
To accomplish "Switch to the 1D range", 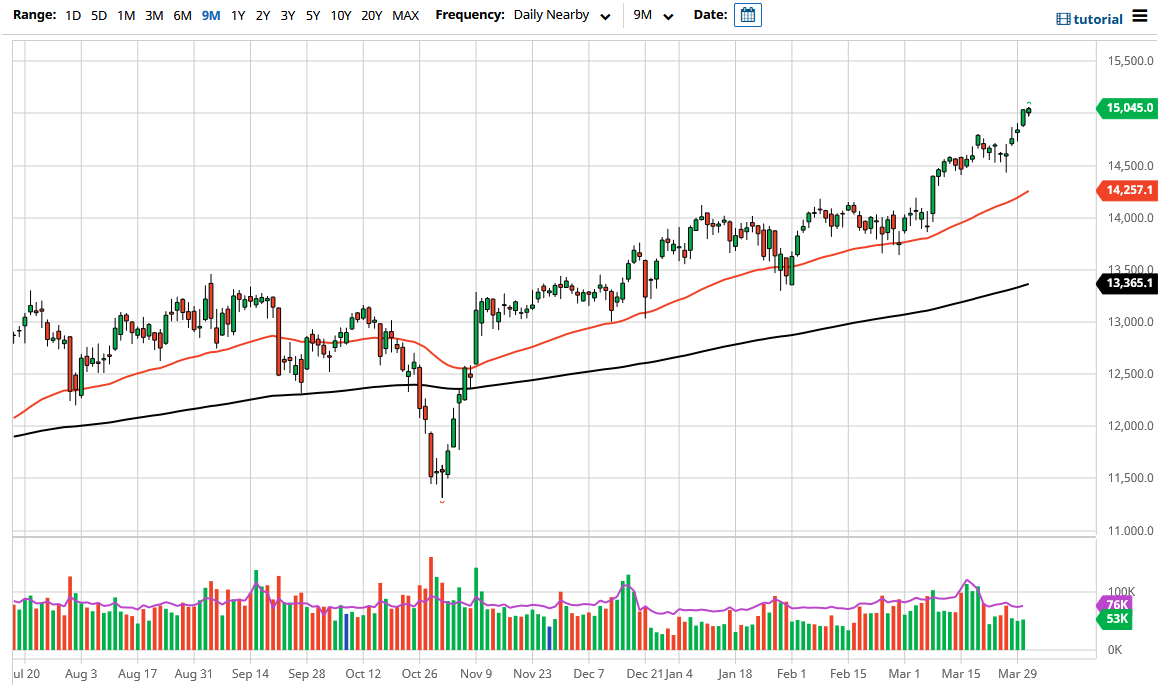I will 72,15.
